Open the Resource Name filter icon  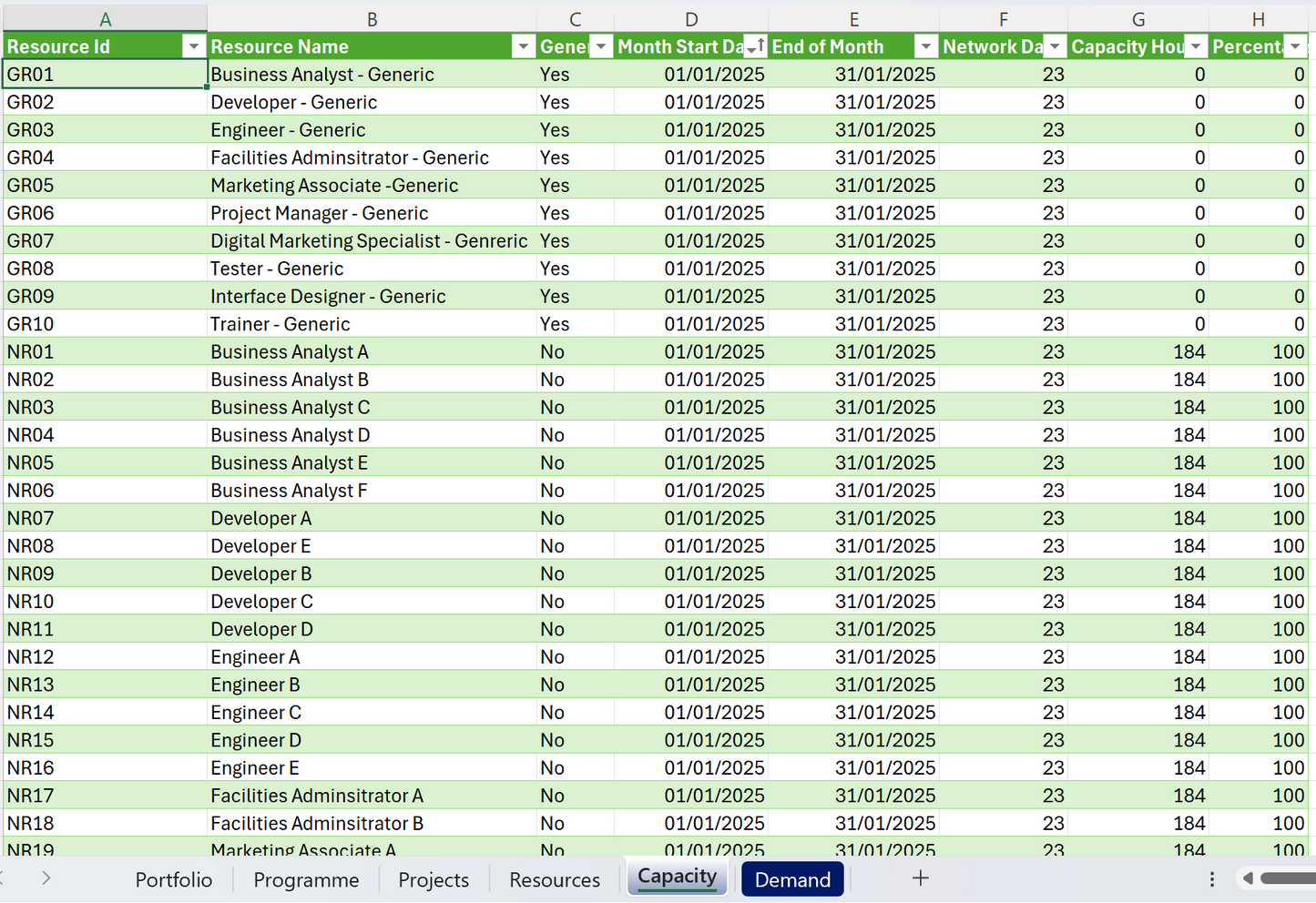524,46
